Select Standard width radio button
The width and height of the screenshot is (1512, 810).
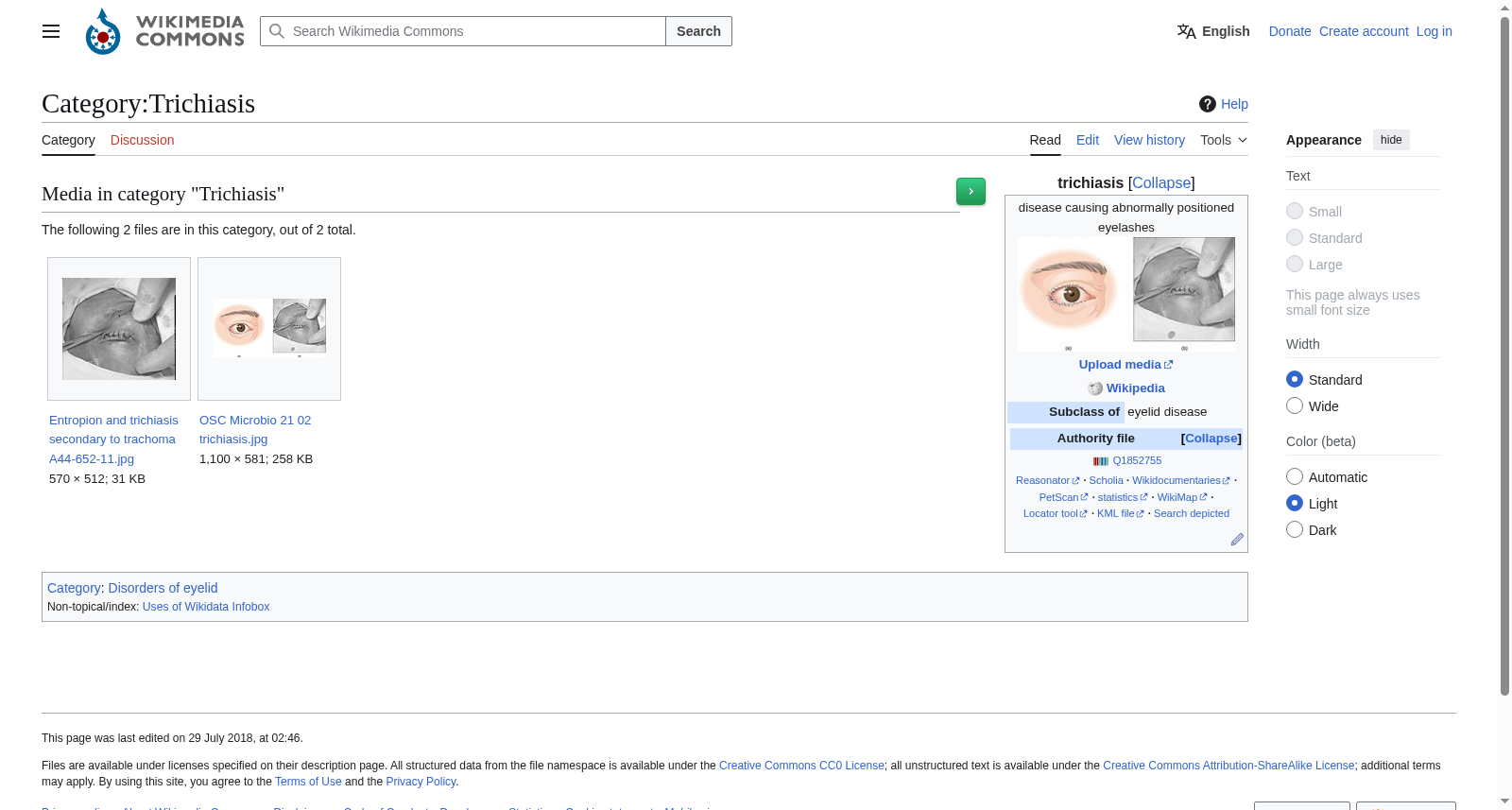pyautogui.click(x=1295, y=379)
